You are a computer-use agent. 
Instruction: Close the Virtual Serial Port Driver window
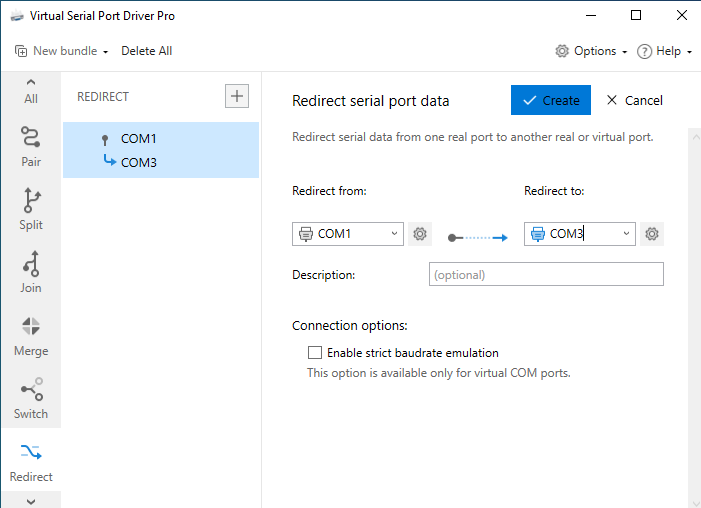[682, 16]
